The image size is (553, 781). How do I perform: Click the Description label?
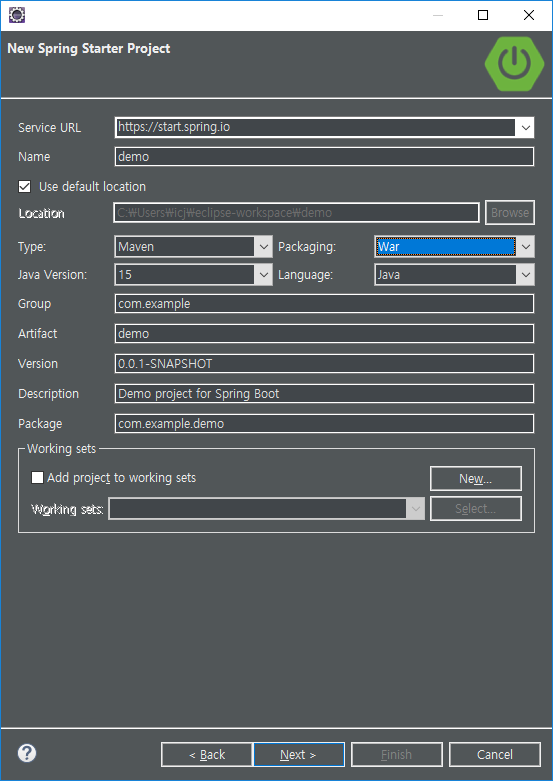[x=48, y=394]
